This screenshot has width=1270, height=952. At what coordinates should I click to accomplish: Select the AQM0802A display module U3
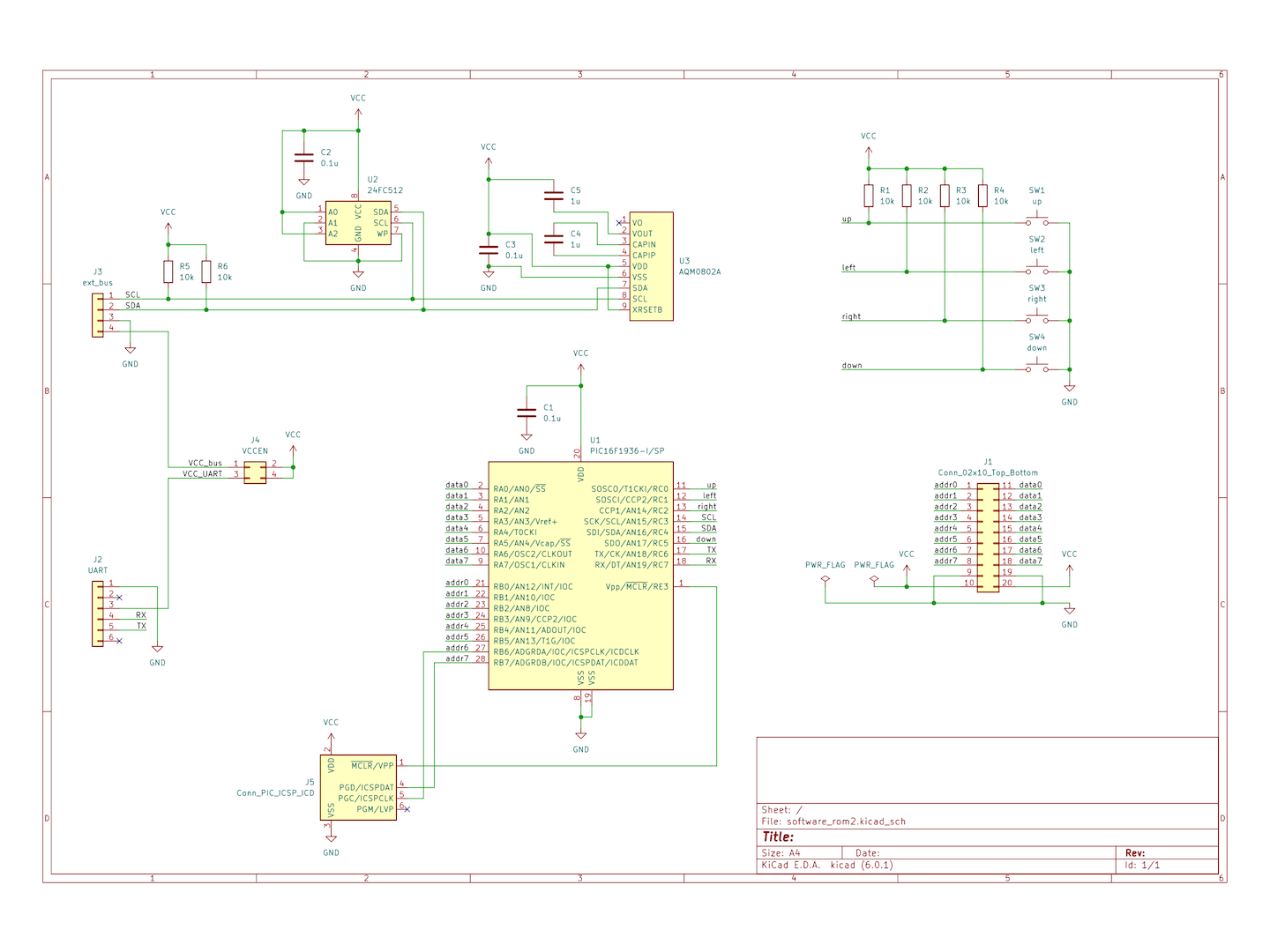click(x=651, y=266)
